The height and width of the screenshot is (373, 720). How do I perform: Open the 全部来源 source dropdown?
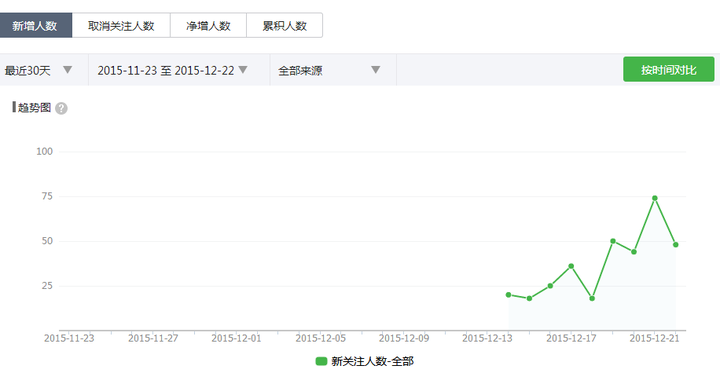point(333,70)
